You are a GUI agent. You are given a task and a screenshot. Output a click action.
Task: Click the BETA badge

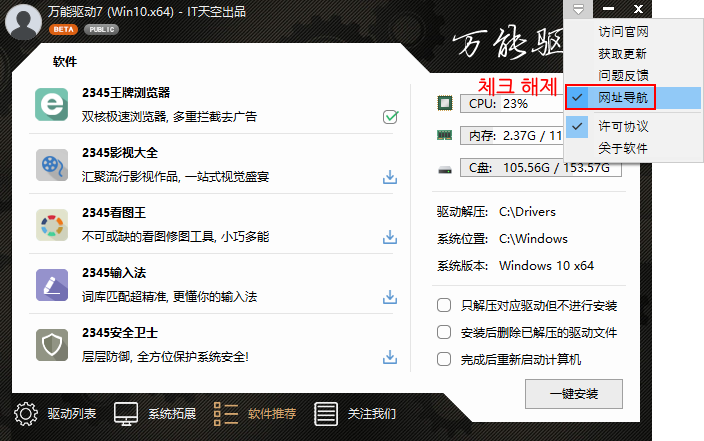[63, 30]
